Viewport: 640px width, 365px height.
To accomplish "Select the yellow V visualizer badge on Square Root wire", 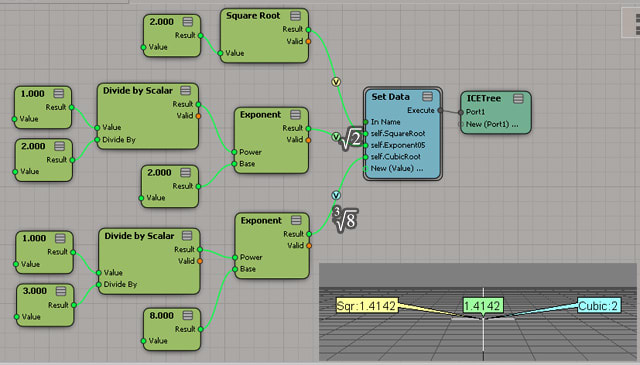I will (x=336, y=82).
